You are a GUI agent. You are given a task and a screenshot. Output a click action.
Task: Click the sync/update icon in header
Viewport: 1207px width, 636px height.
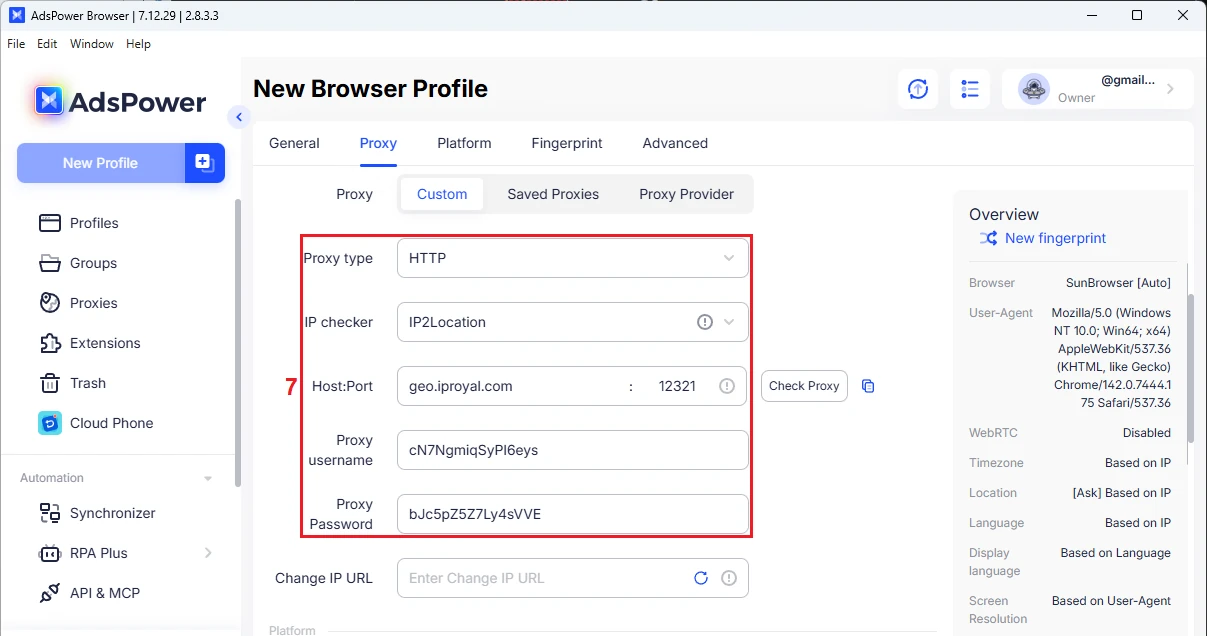tap(917, 89)
